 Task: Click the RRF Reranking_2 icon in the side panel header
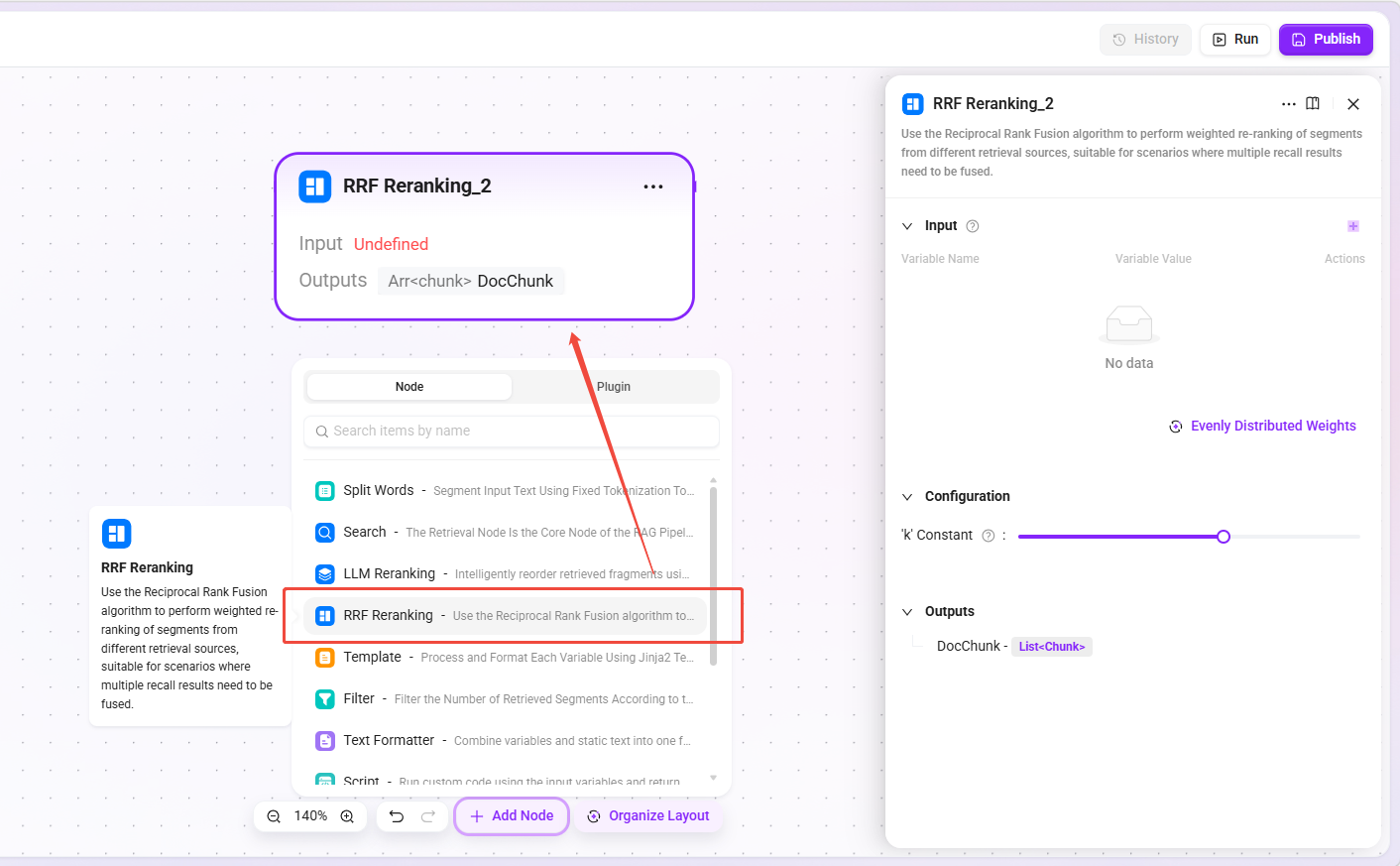click(913, 104)
